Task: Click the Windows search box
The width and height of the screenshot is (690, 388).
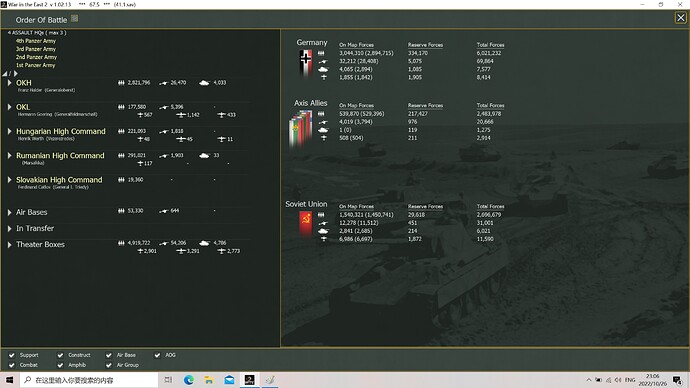Action: tap(89, 380)
